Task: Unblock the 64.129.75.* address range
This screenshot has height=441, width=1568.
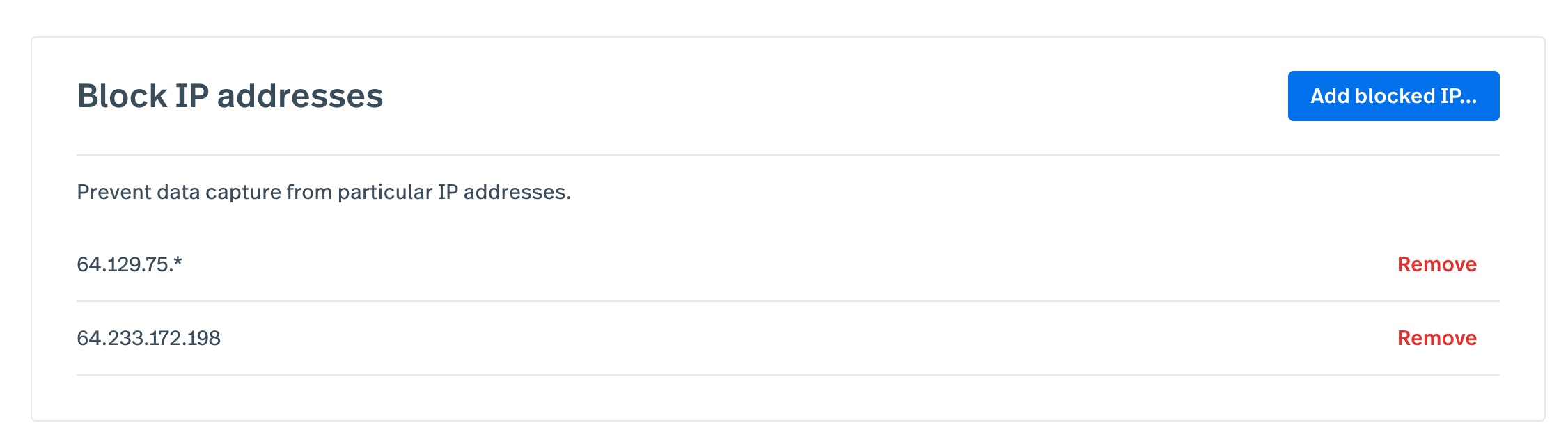Action: pyautogui.click(x=1437, y=264)
